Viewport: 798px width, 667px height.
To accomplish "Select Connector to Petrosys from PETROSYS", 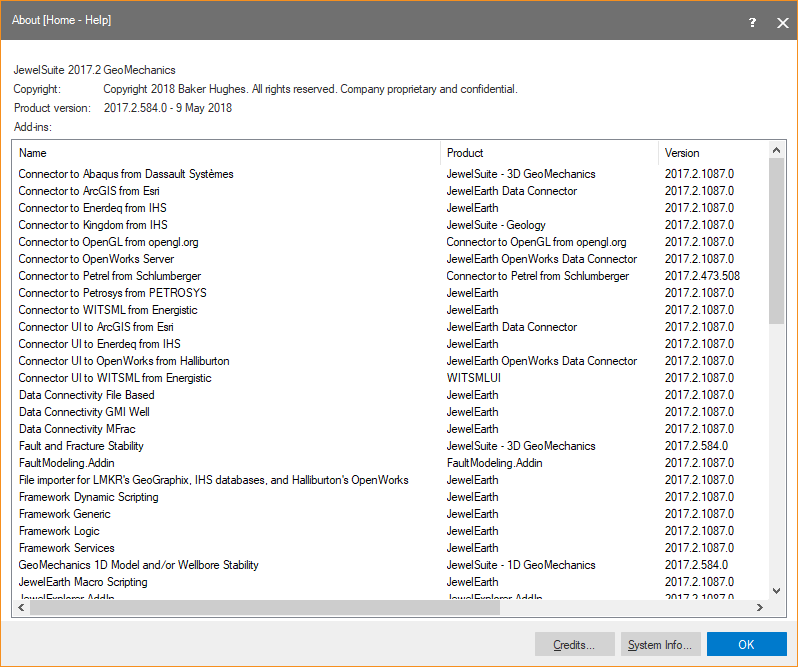I will [112, 293].
